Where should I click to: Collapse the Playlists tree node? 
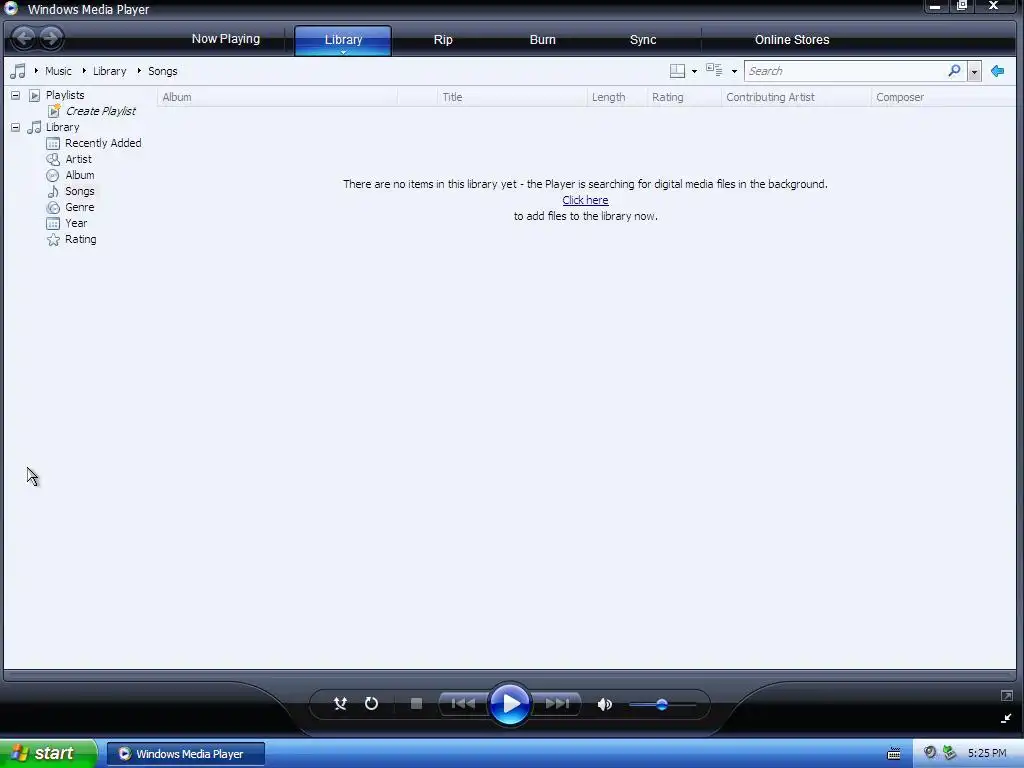(x=15, y=95)
